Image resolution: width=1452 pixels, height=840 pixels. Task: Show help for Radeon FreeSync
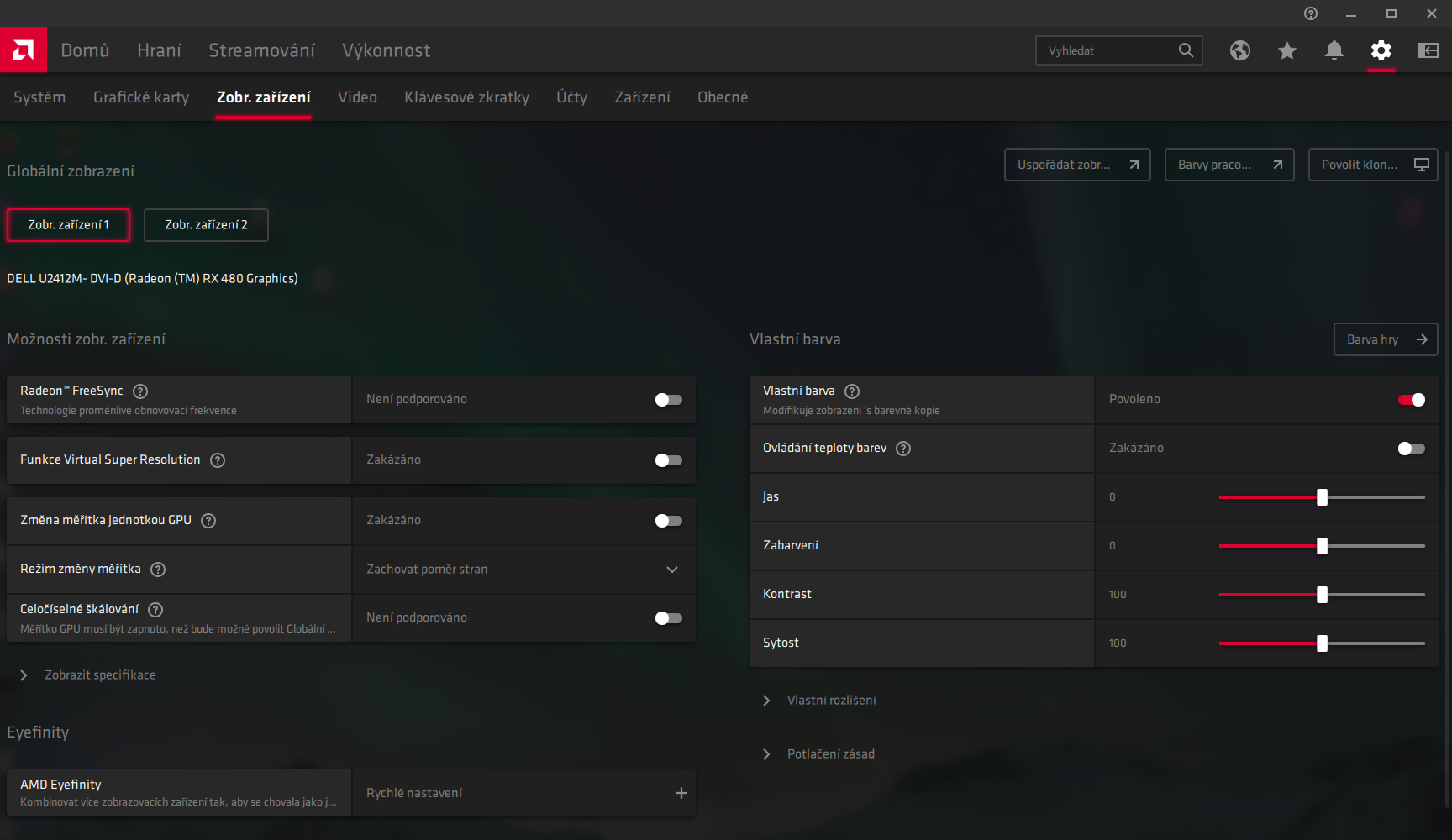coord(141,391)
